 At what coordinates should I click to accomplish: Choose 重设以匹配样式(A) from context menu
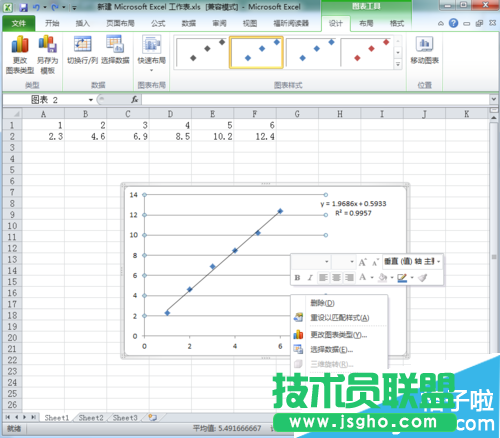tap(339, 318)
